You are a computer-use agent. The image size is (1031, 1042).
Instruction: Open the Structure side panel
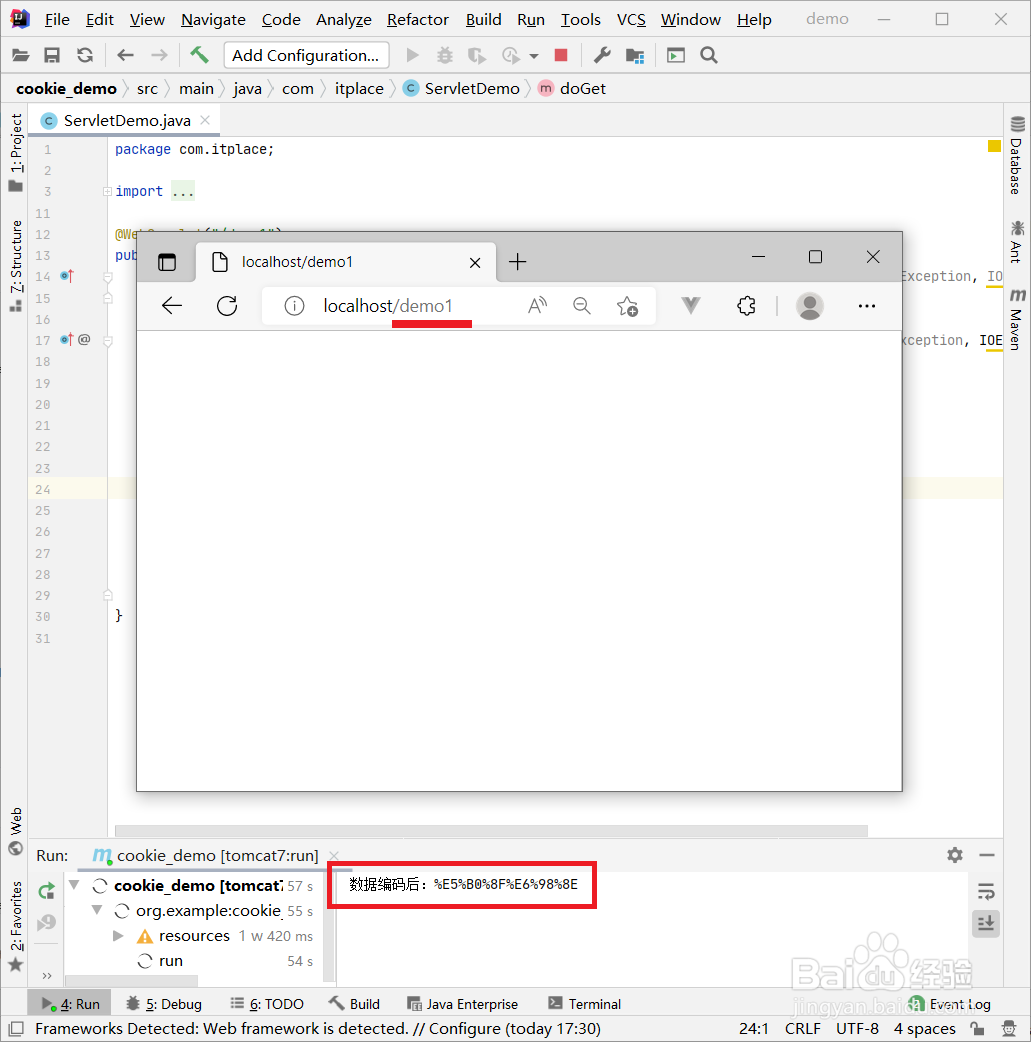coord(16,265)
